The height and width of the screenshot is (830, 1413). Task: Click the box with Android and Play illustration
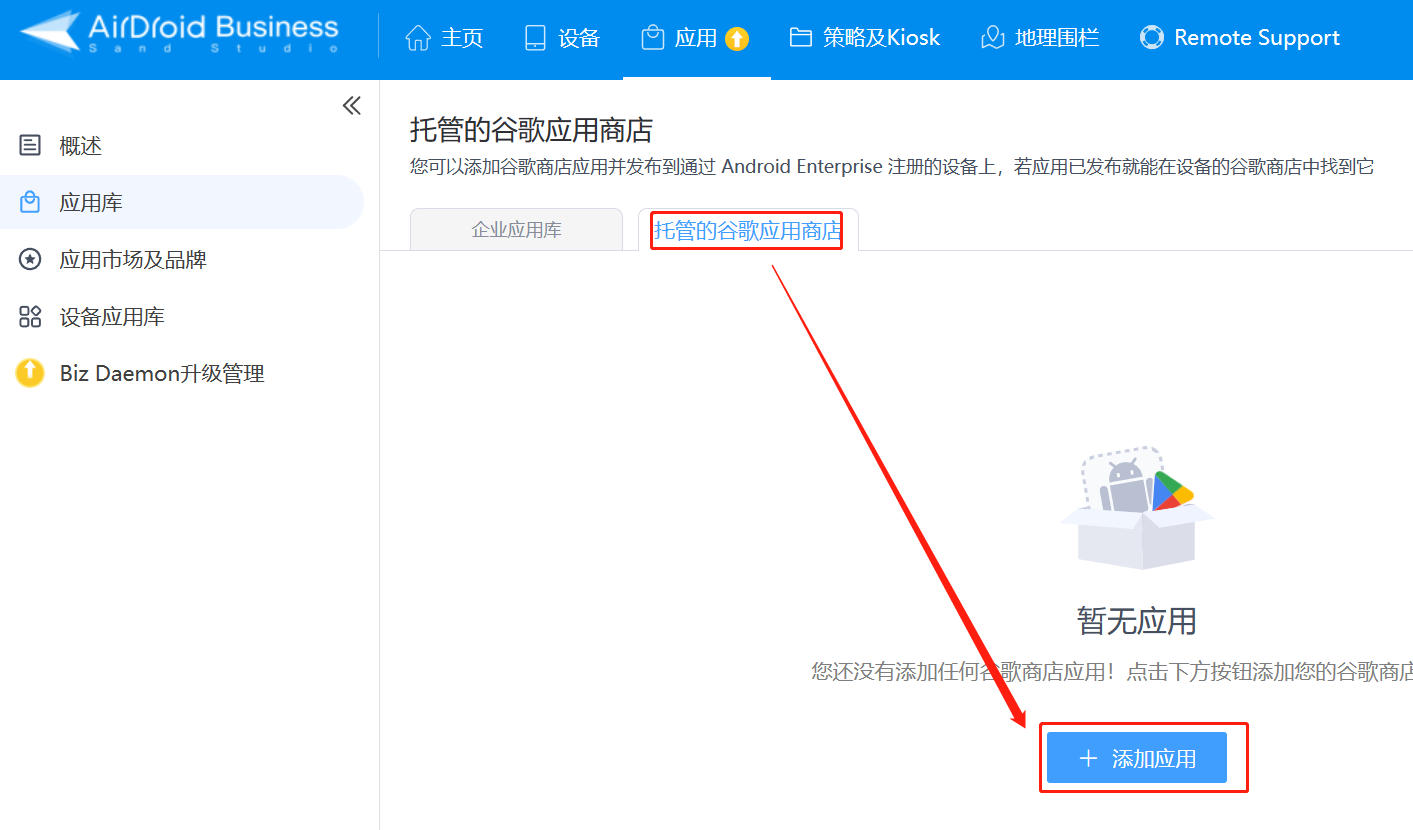1137,508
